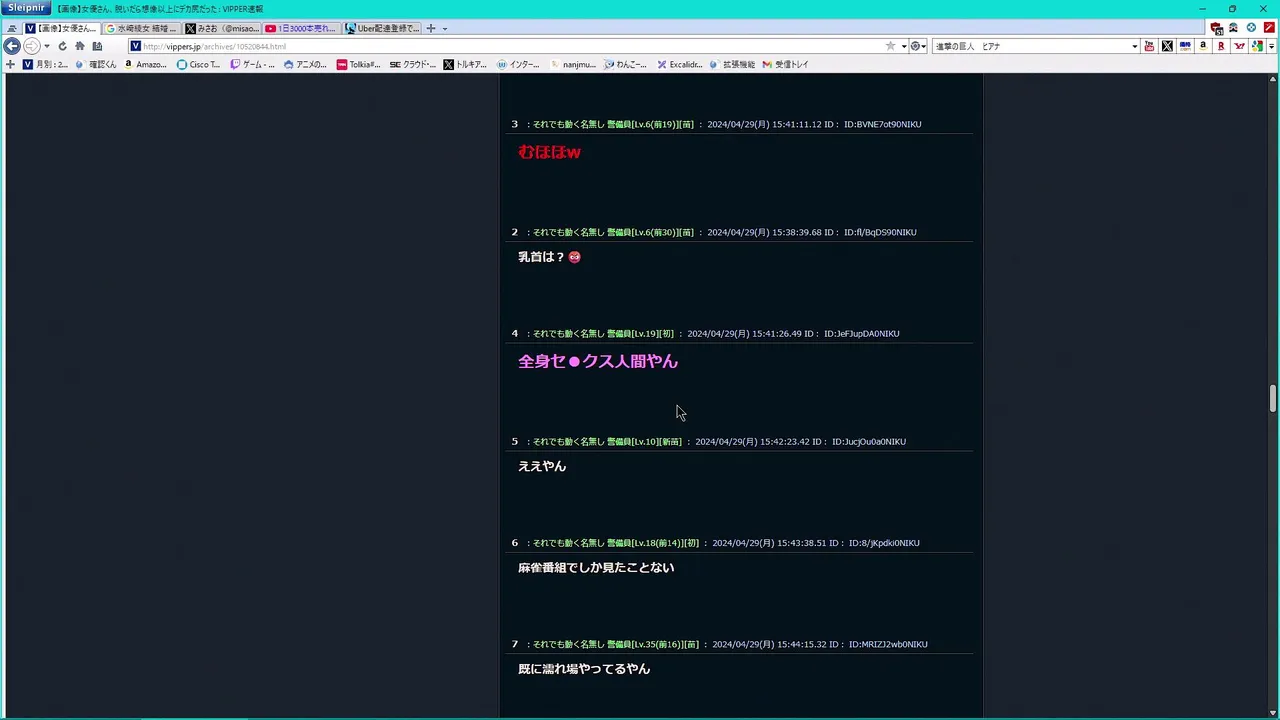Switch to the Google 水崎綾女 tab
1280x720 pixels.
point(141,28)
